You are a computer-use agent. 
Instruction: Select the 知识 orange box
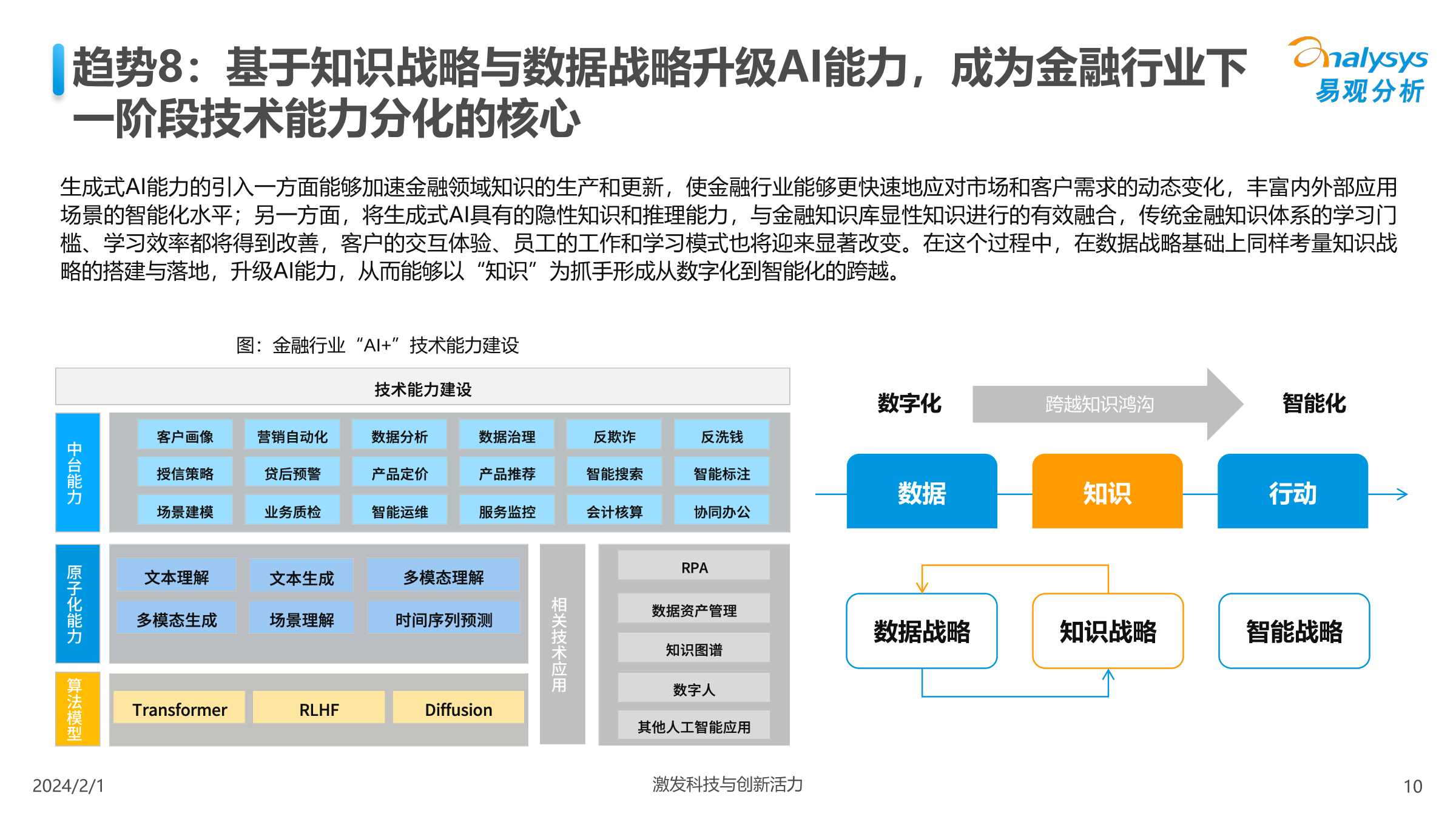[x=1107, y=493]
